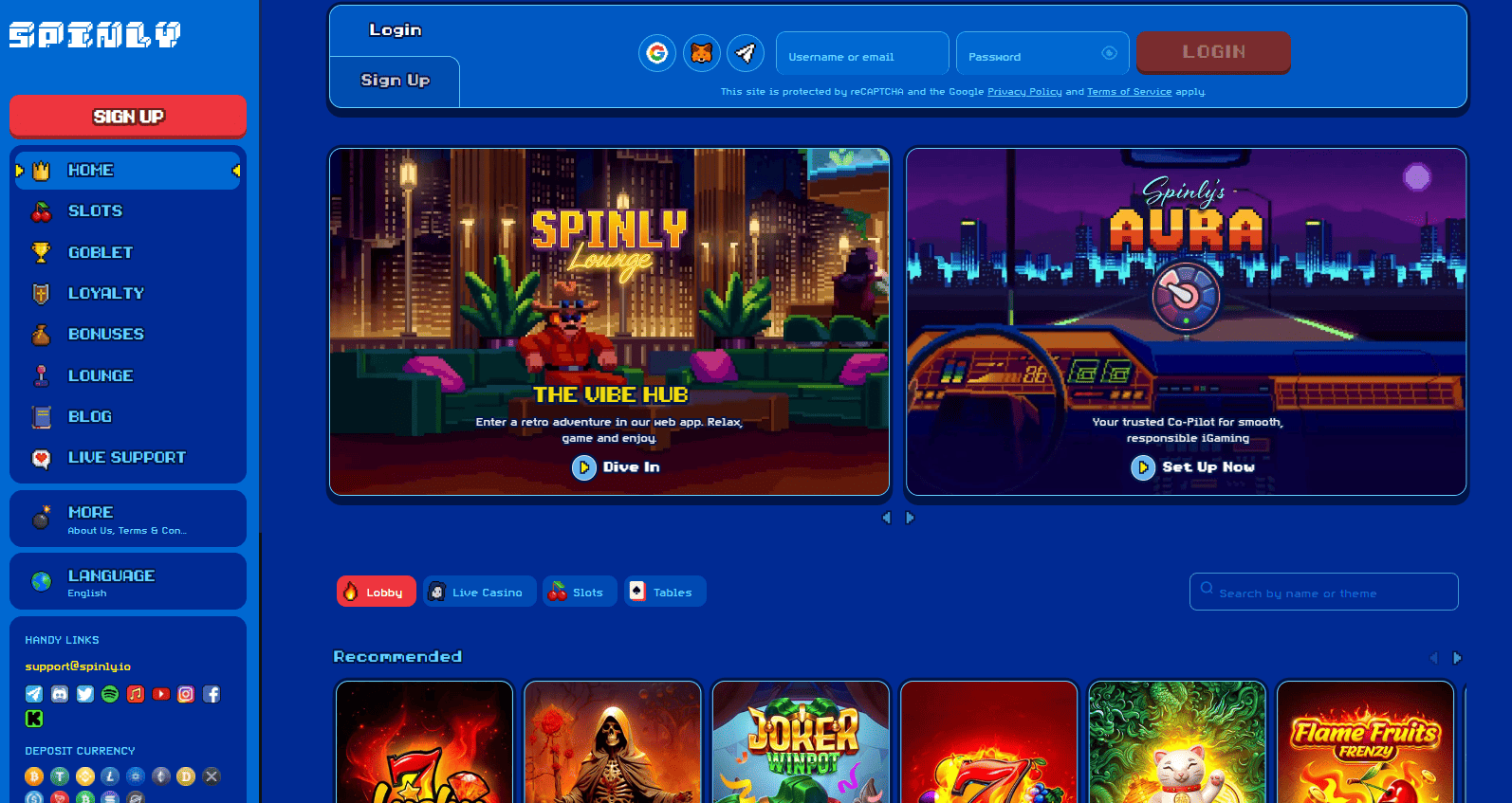Viewport: 1512px width, 803px height.
Task: Select the Tables category tab
Action: 665,592
